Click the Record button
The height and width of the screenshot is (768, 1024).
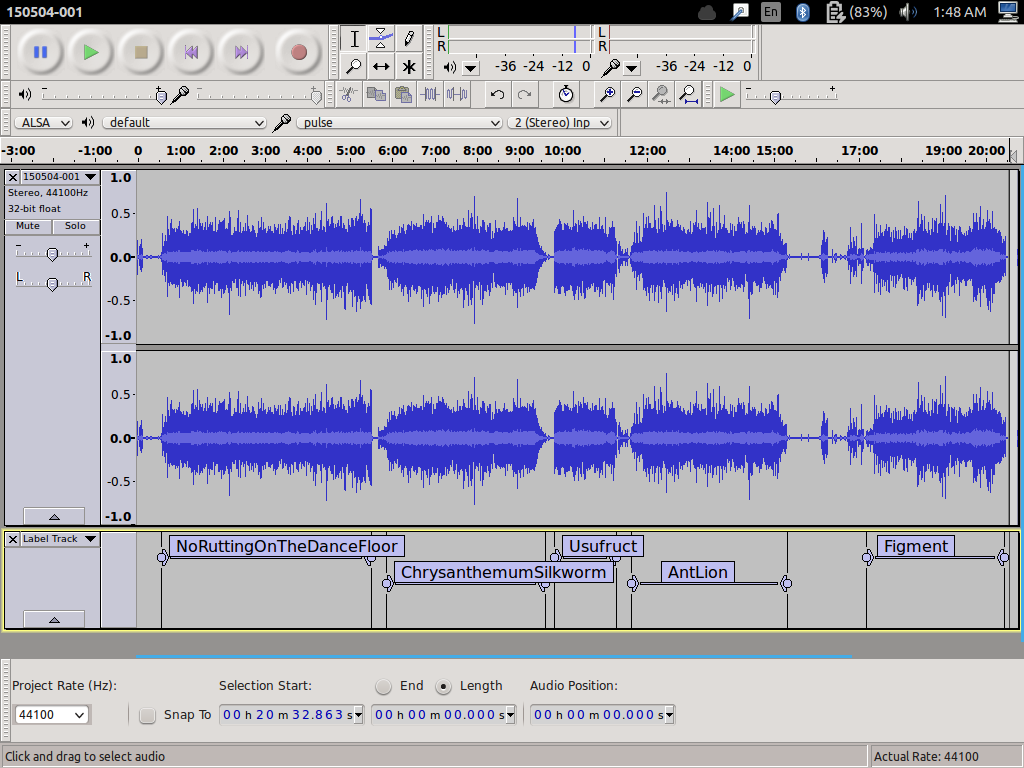(x=298, y=52)
